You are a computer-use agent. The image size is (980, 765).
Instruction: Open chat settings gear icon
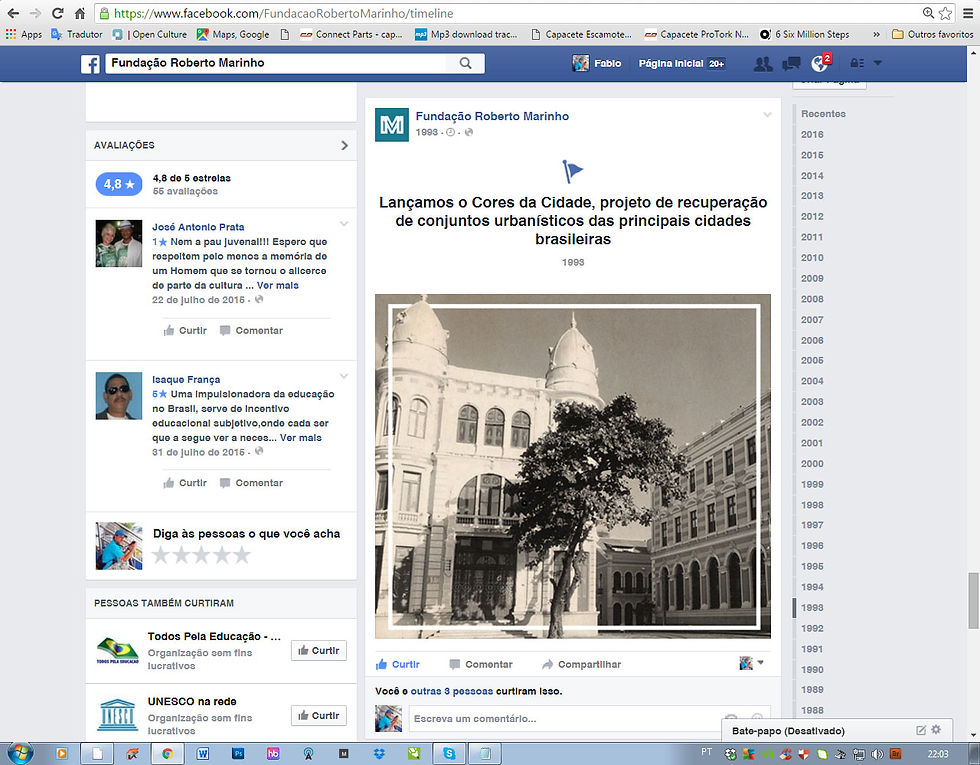point(936,729)
